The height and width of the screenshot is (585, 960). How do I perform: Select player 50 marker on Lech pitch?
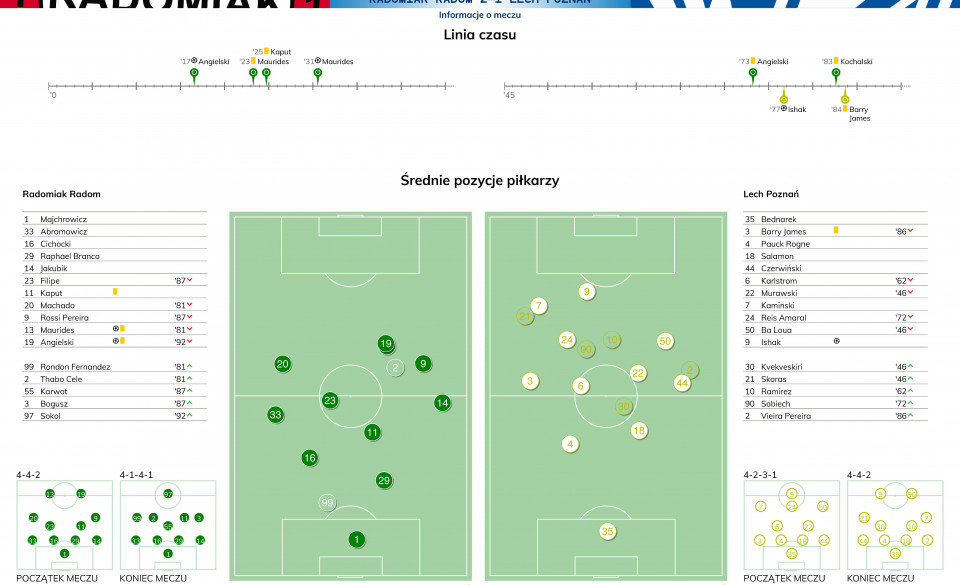tap(666, 341)
